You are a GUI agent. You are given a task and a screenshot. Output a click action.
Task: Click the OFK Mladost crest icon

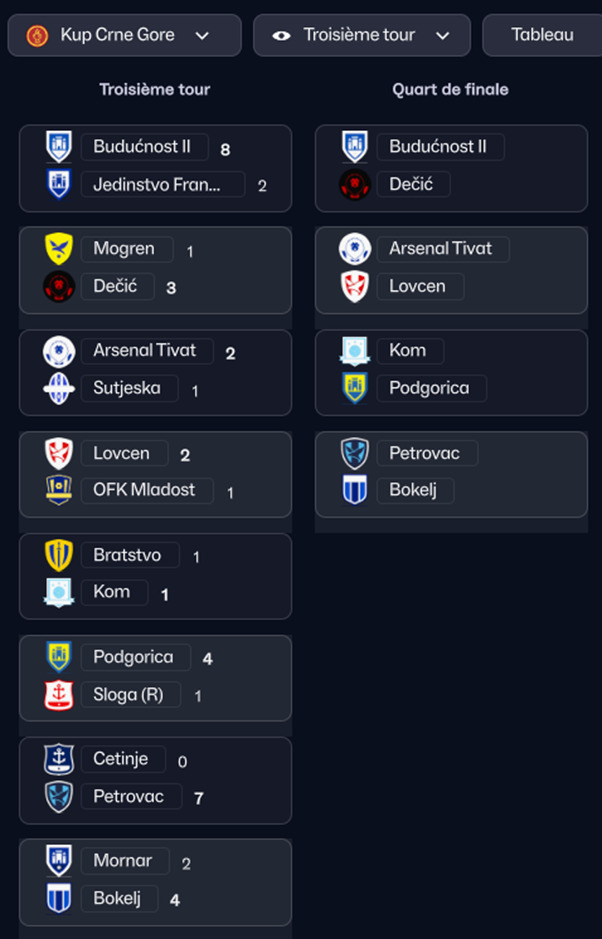tap(59, 490)
